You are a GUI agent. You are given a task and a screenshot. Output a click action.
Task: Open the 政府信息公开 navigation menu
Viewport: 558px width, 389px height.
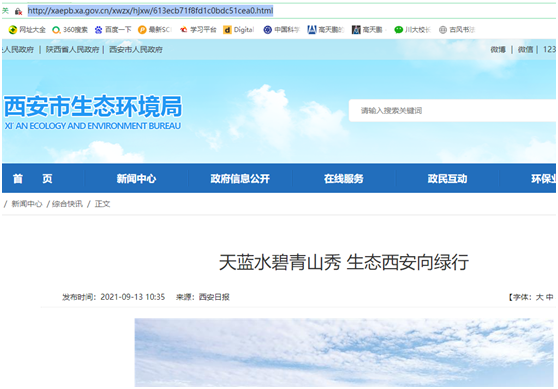(x=240, y=179)
